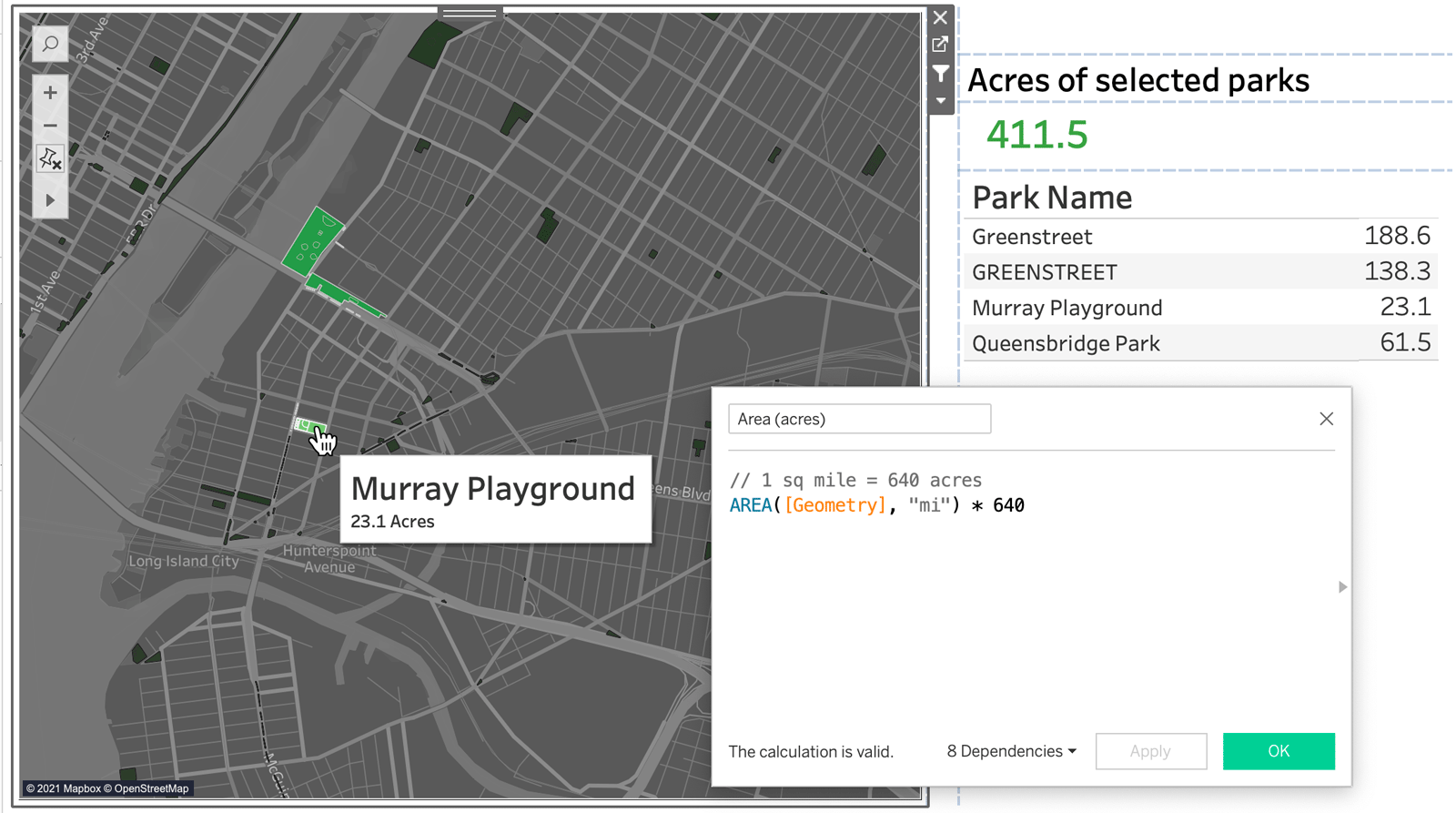Image resolution: width=1456 pixels, height=813 pixels.
Task: Open the map's More Options caret
Action: 940,101
